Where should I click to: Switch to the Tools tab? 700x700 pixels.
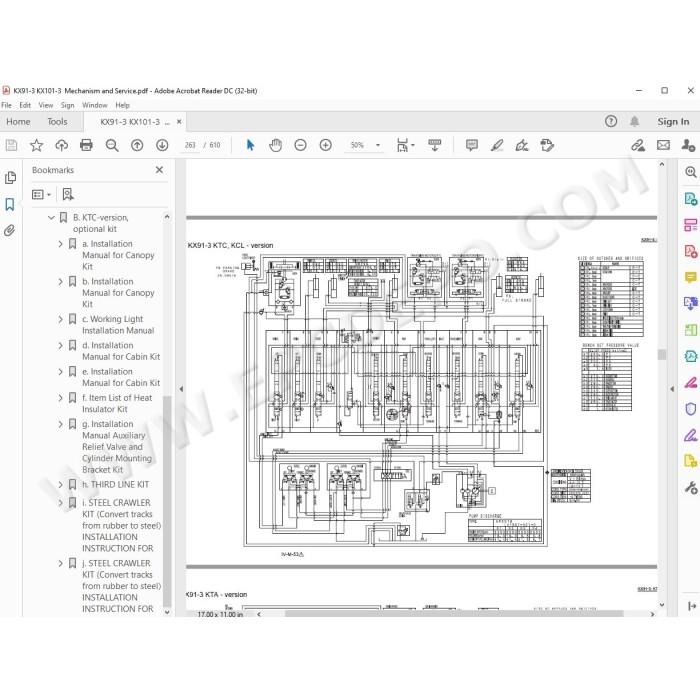pos(57,121)
